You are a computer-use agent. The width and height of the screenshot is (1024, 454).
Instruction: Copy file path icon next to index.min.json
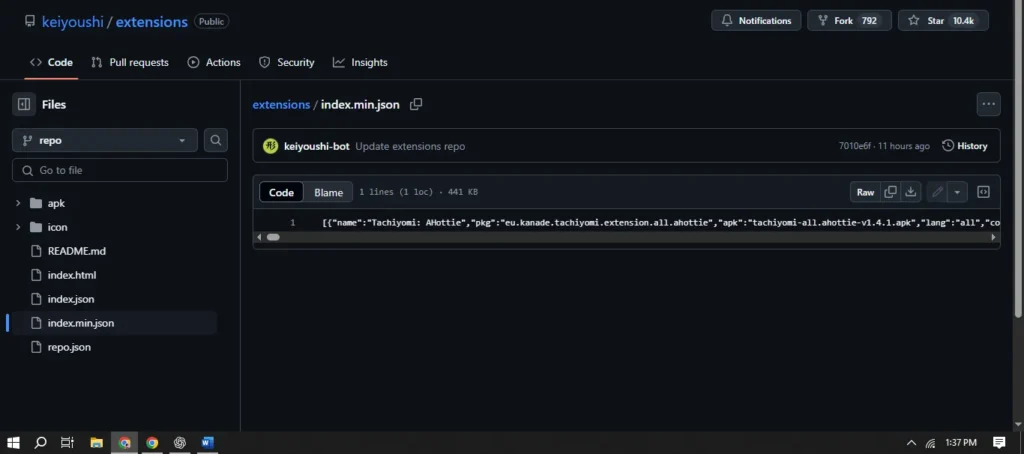click(416, 104)
